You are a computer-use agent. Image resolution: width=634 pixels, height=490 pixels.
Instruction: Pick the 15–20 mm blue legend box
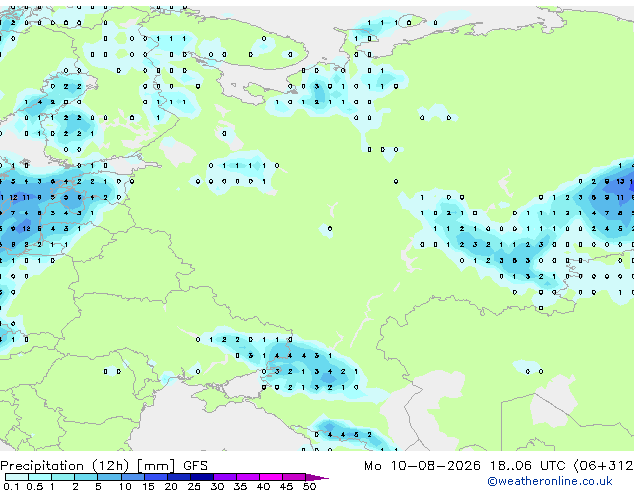[155, 477]
